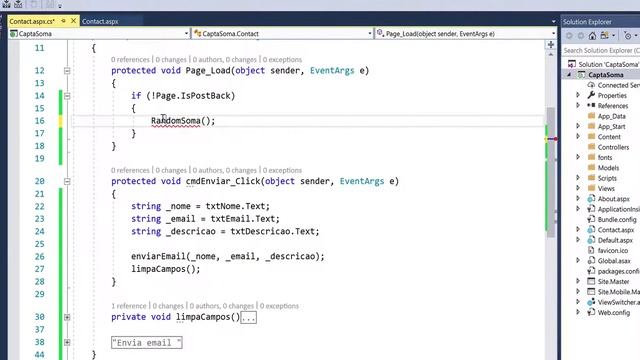Select the Scripts folder icon

(x=591, y=178)
